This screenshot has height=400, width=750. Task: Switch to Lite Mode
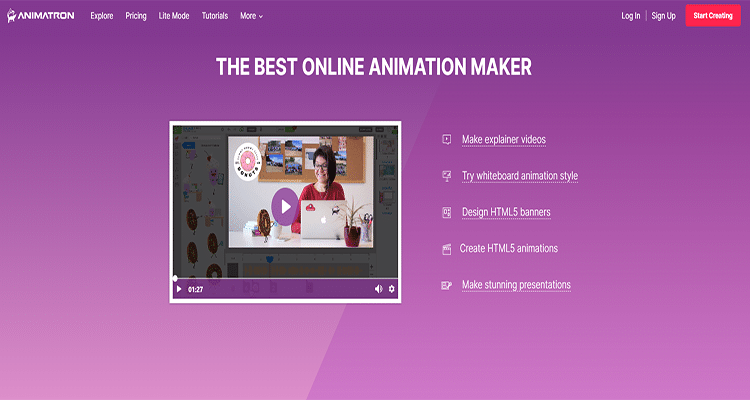174,16
